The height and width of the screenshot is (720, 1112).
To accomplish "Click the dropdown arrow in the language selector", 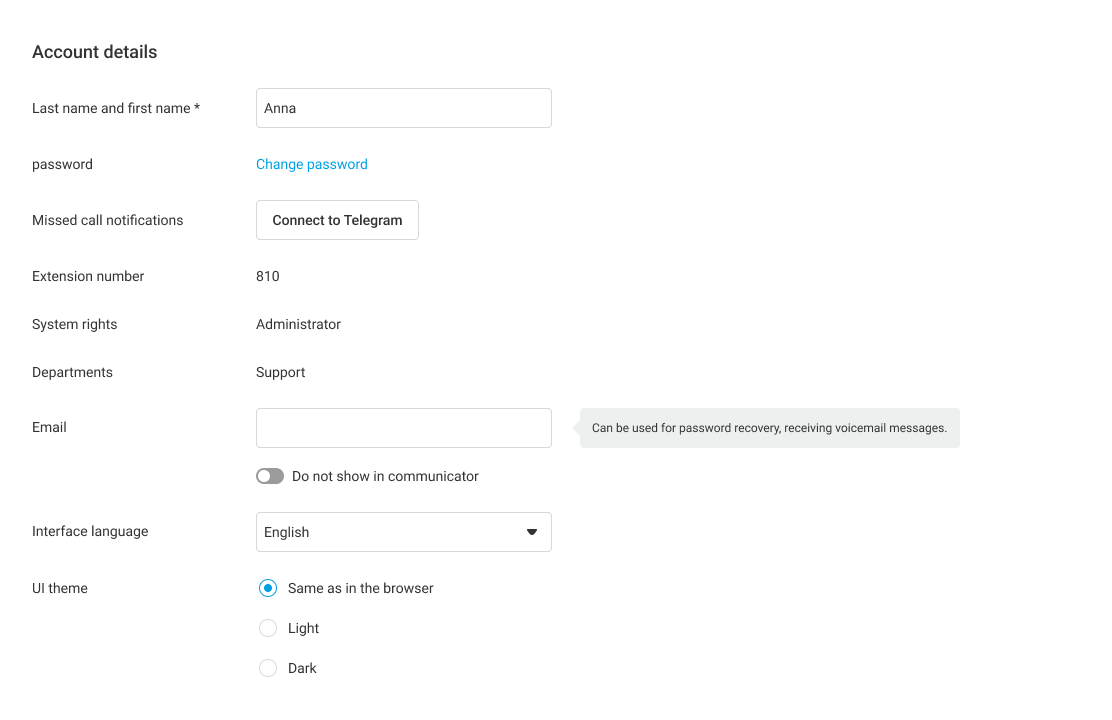I will click(x=532, y=532).
